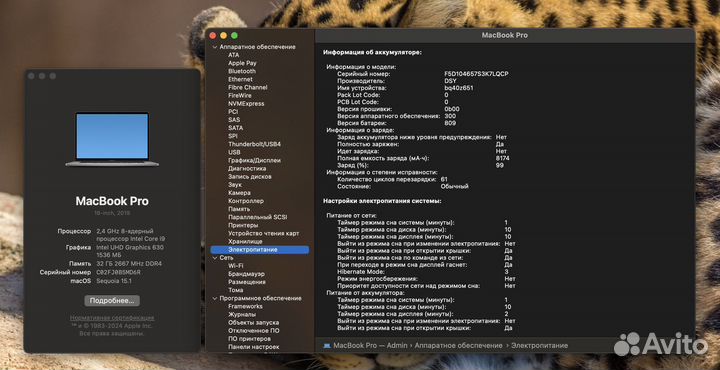Click full charge capacity value 8174
Viewport: 720px width, 370px height.
[x=502, y=158]
